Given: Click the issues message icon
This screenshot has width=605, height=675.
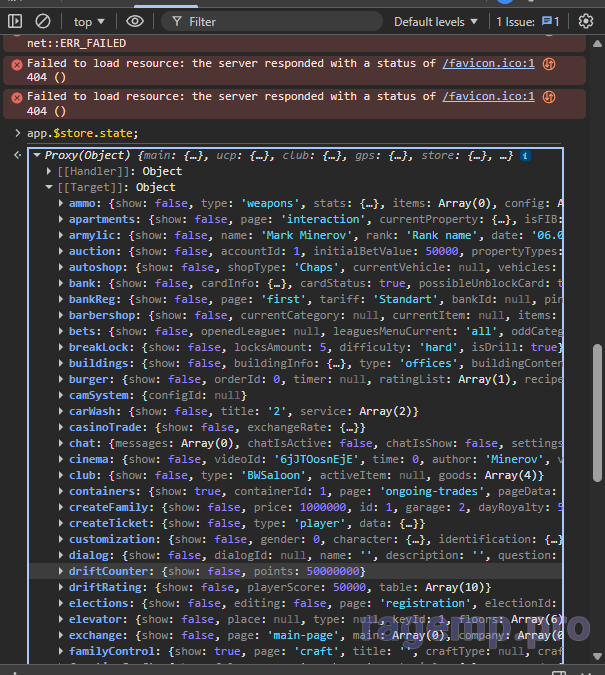Looking at the screenshot, I should pos(550,21).
